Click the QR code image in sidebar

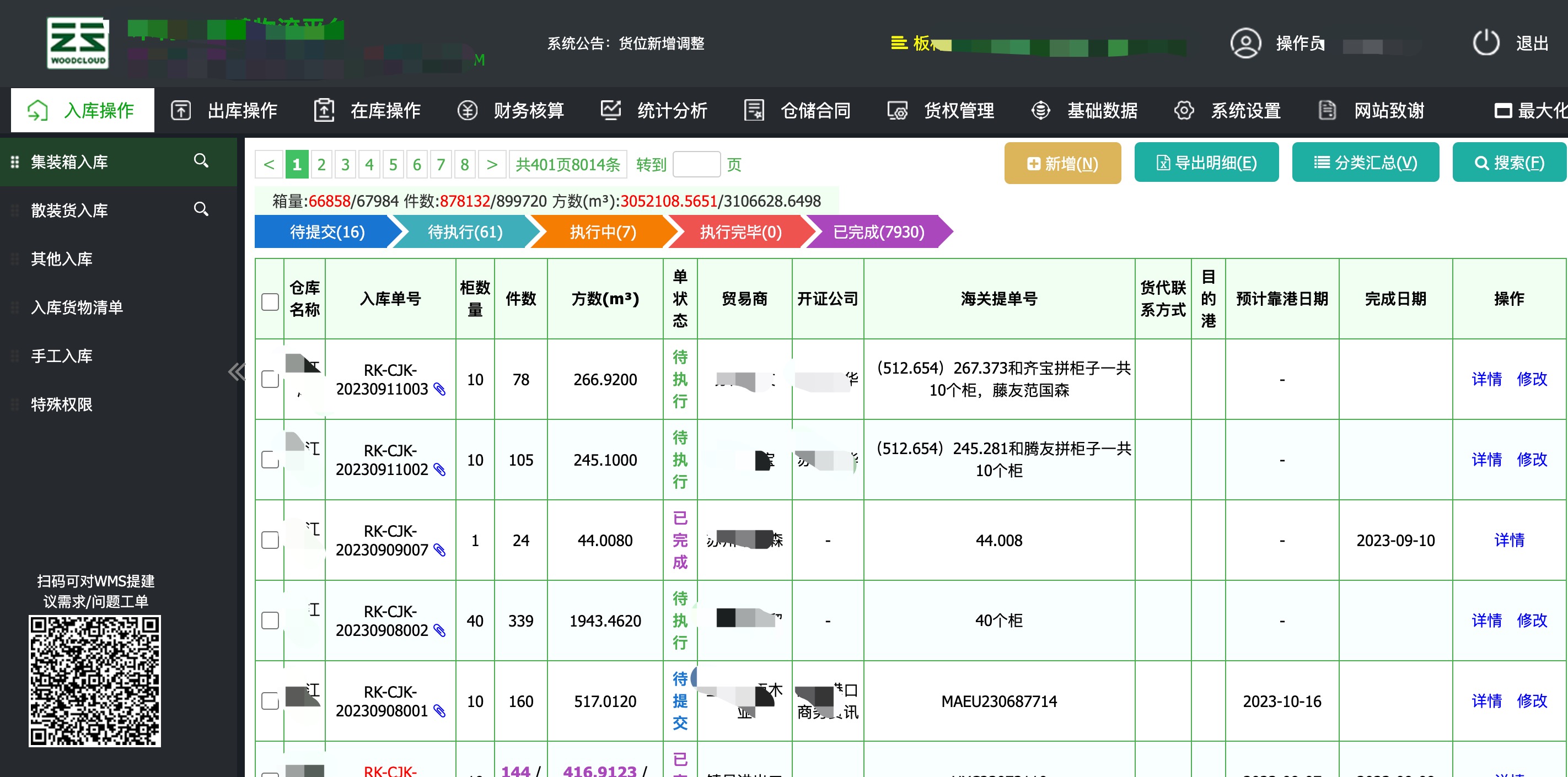point(95,681)
